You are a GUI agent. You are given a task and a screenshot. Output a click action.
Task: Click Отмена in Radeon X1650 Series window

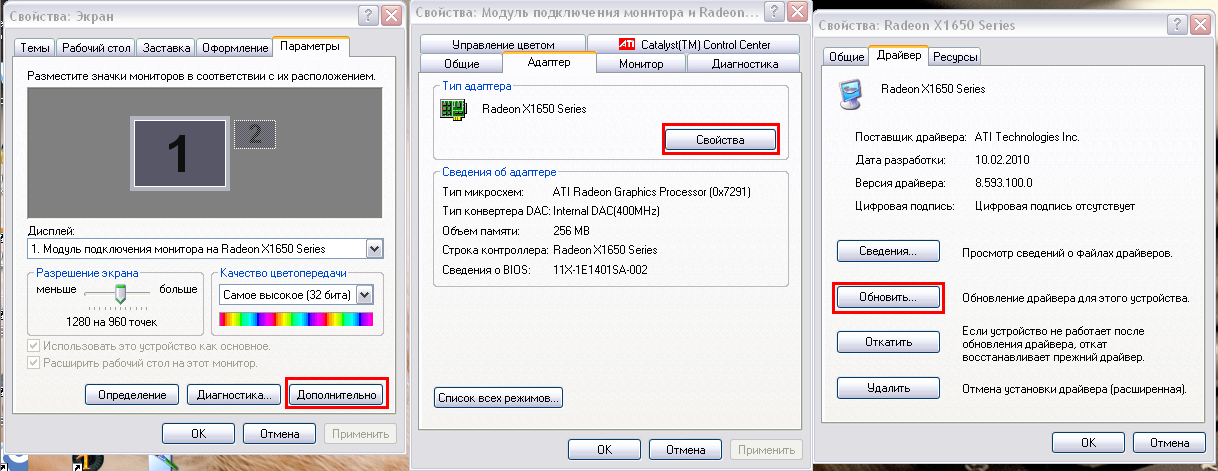click(1170, 441)
